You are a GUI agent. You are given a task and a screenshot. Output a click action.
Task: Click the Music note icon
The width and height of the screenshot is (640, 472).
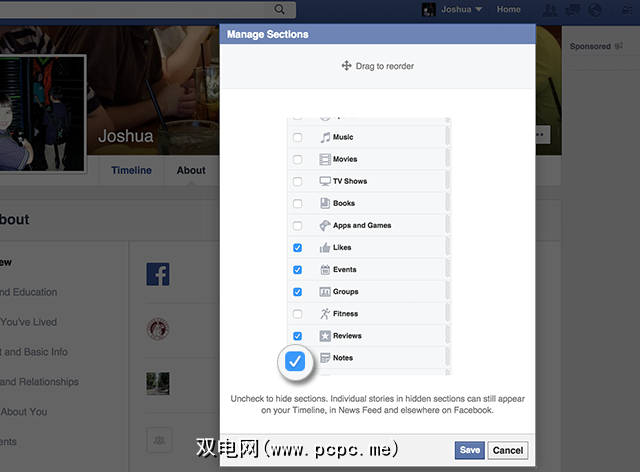(325, 137)
